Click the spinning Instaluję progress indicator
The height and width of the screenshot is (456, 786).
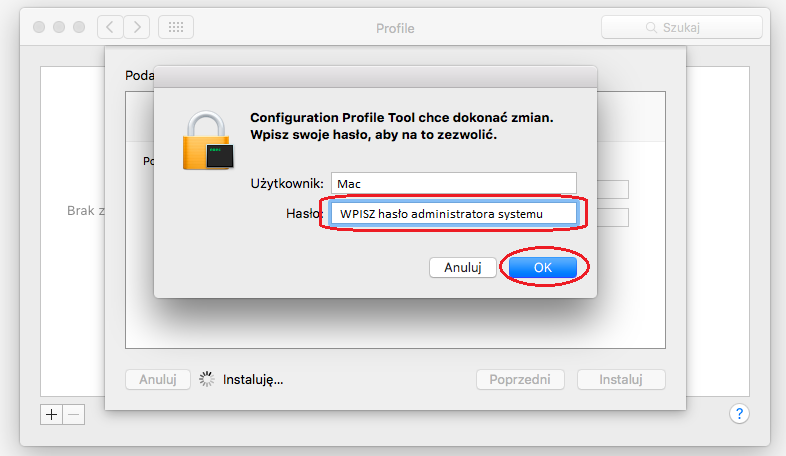pyautogui.click(x=208, y=380)
